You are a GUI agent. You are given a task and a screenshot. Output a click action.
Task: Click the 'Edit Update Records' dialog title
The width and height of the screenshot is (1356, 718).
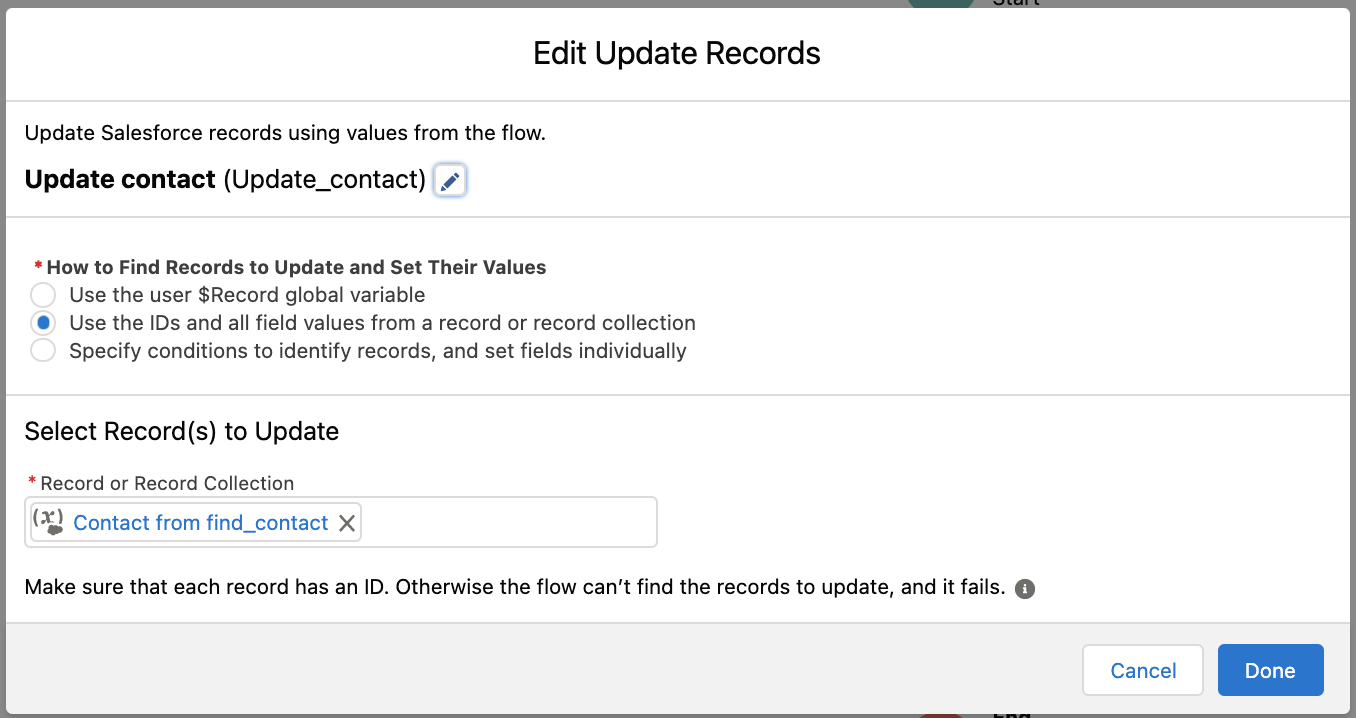point(677,53)
